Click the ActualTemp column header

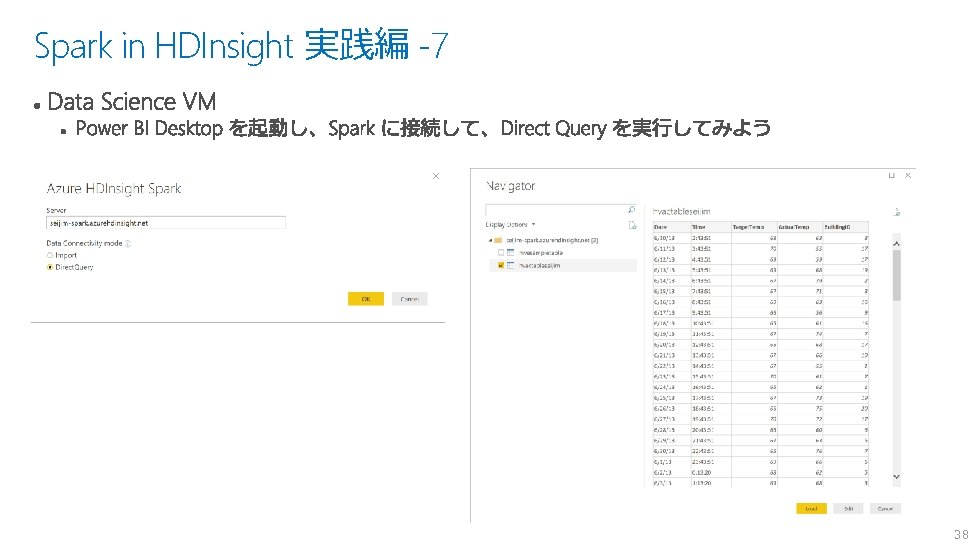[x=800, y=227]
